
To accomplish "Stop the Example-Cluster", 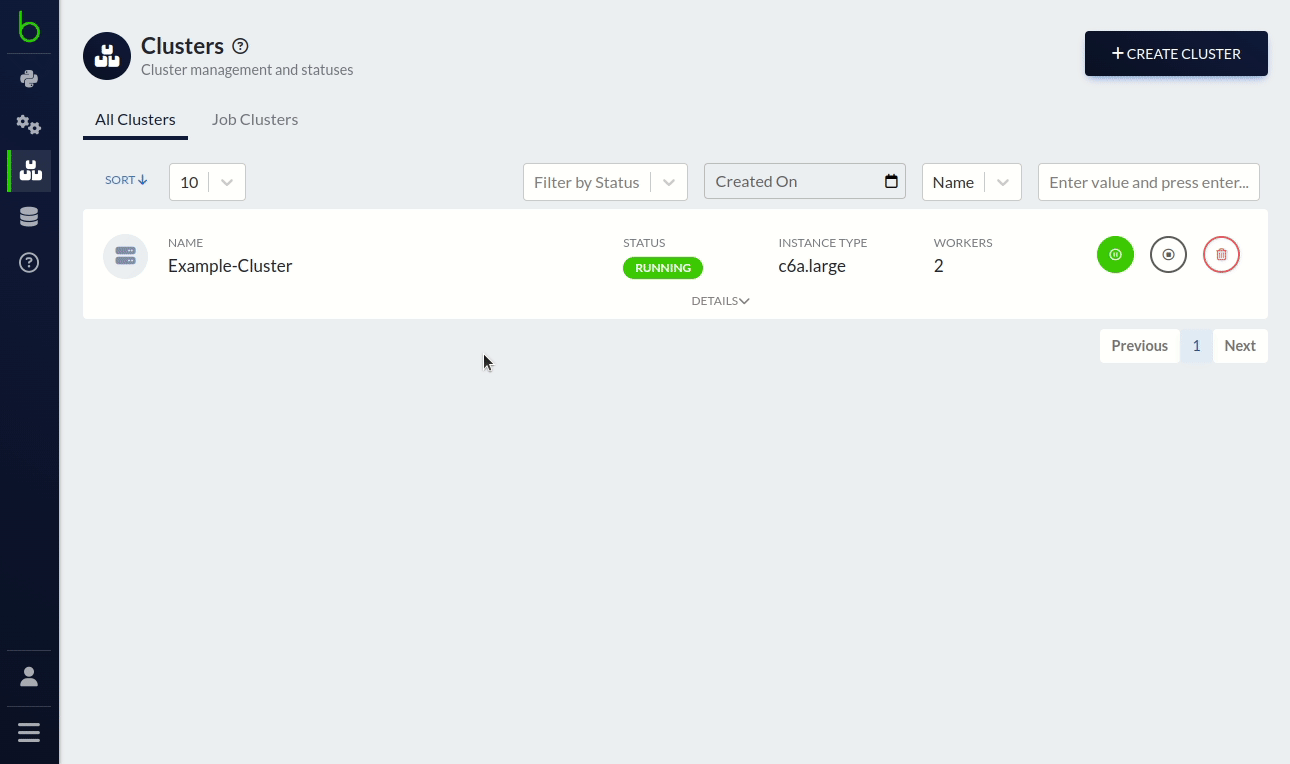I will [x=1168, y=255].
